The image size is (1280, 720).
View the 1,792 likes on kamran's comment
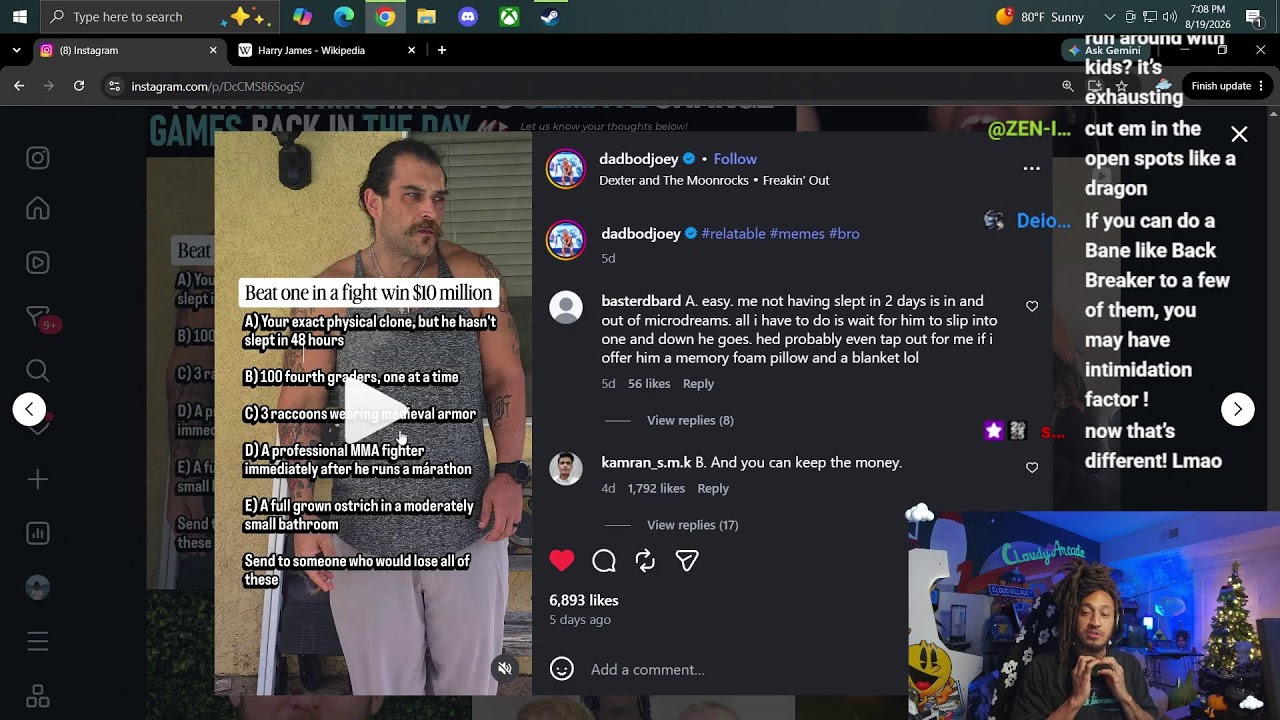(656, 488)
